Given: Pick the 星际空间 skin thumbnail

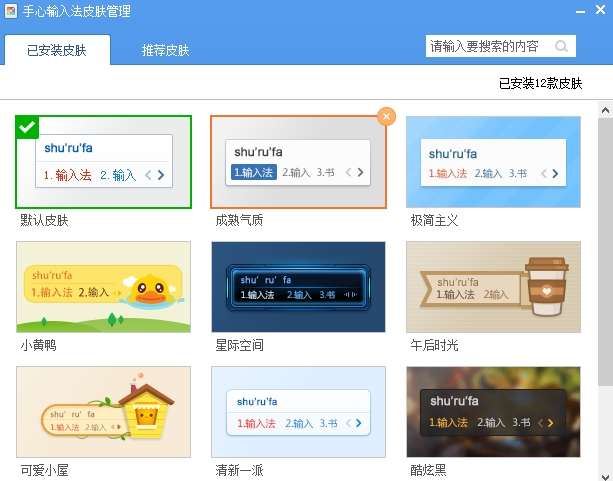Looking at the screenshot, I should tap(298, 287).
